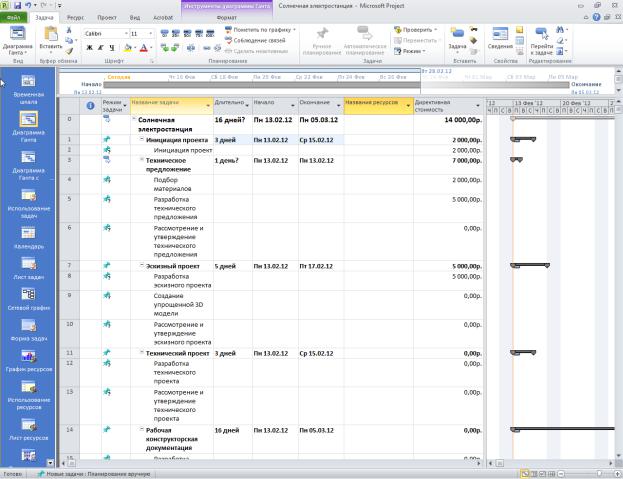Image resolution: width=623 pixels, height=479 pixels.
Task: Set task to 100% complete
Action: pos(211,33)
